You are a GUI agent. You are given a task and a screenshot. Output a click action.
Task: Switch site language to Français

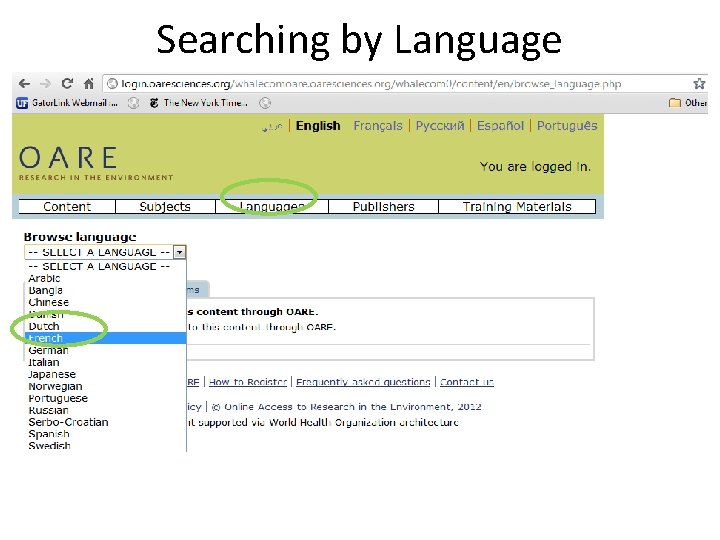(x=377, y=126)
